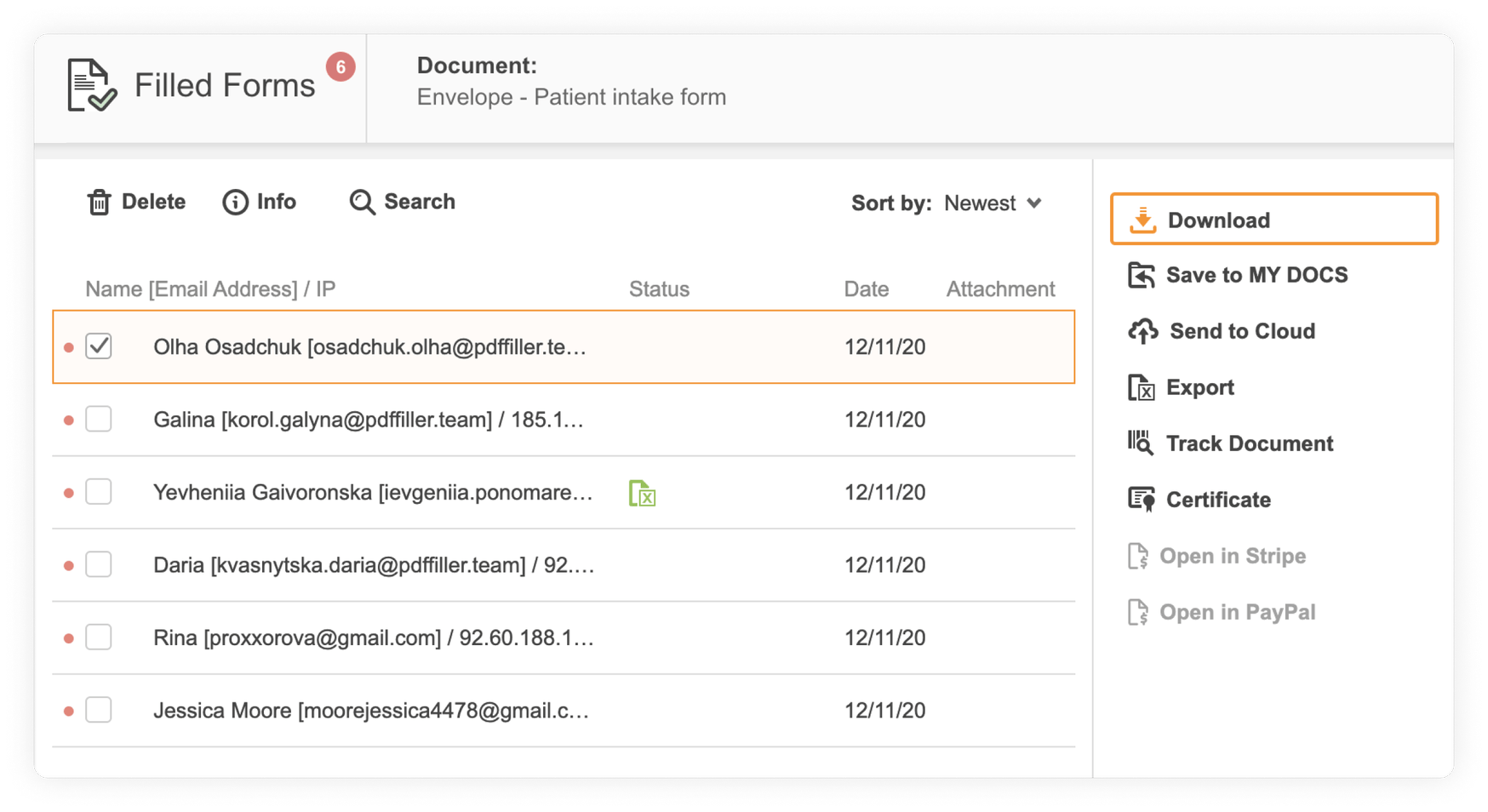Click the Date column header

(x=866, y=289)
